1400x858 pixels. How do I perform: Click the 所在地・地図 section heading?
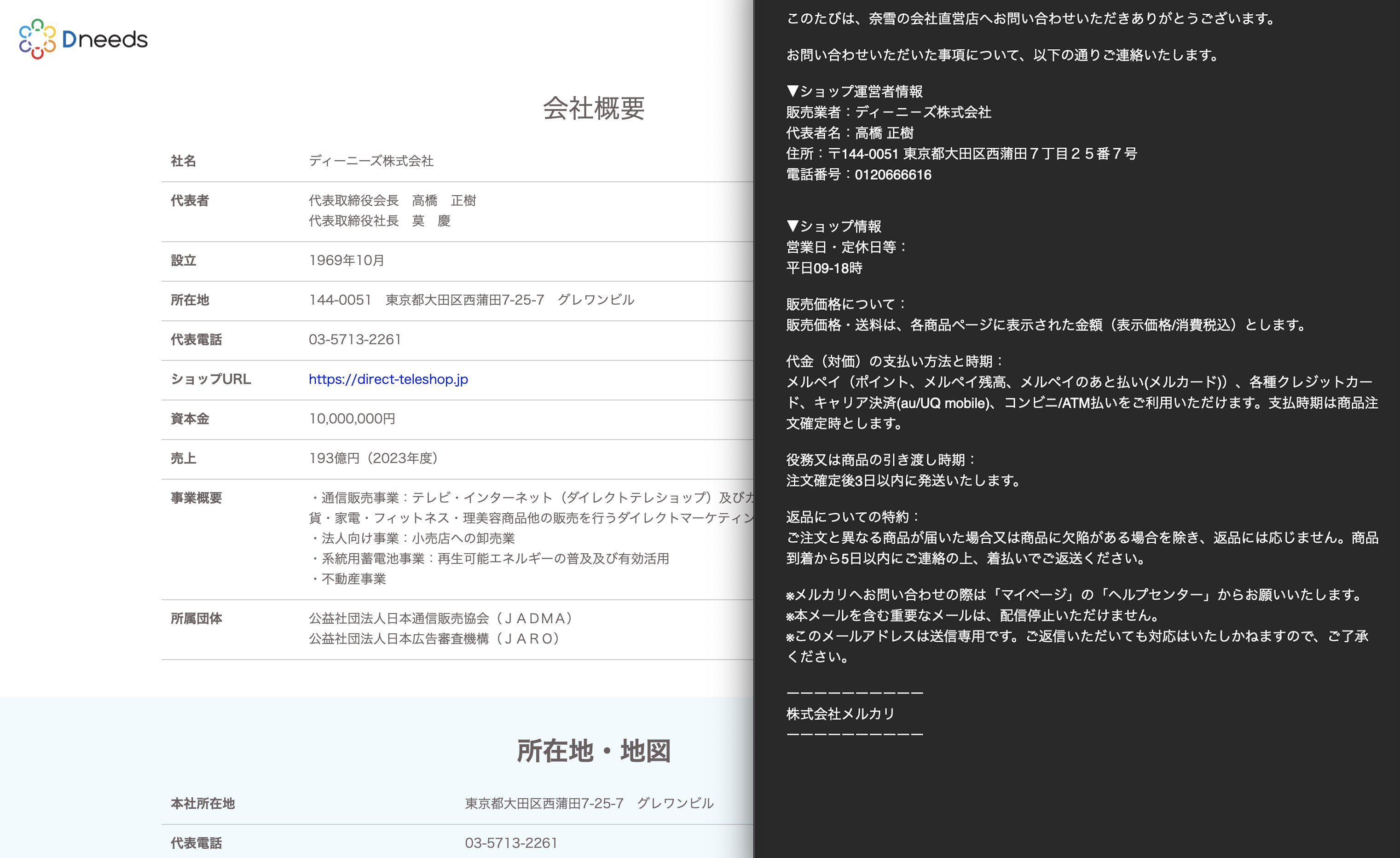(593, 751)
